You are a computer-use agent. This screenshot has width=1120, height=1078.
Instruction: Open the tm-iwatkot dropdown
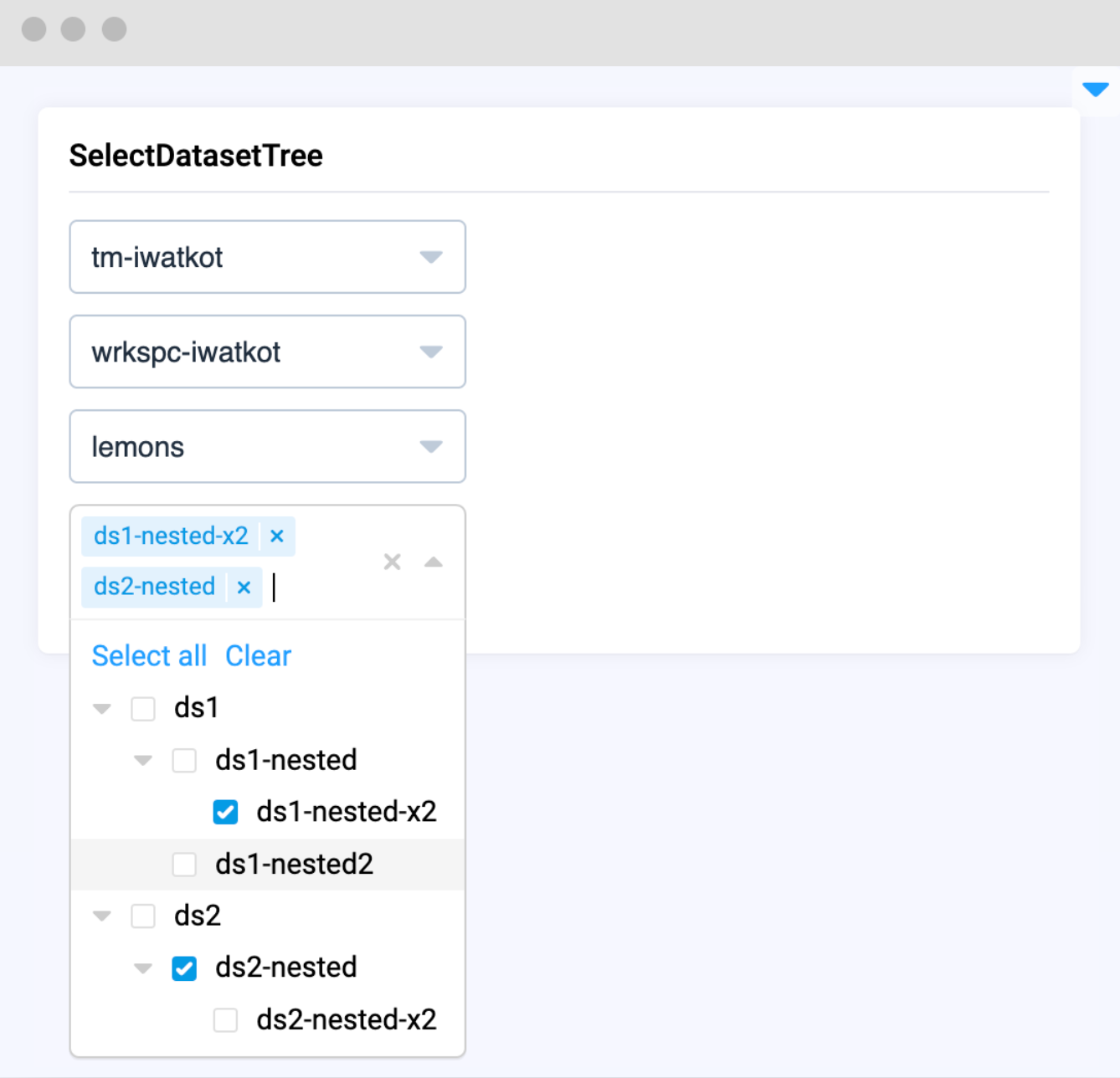click(267, 257)
